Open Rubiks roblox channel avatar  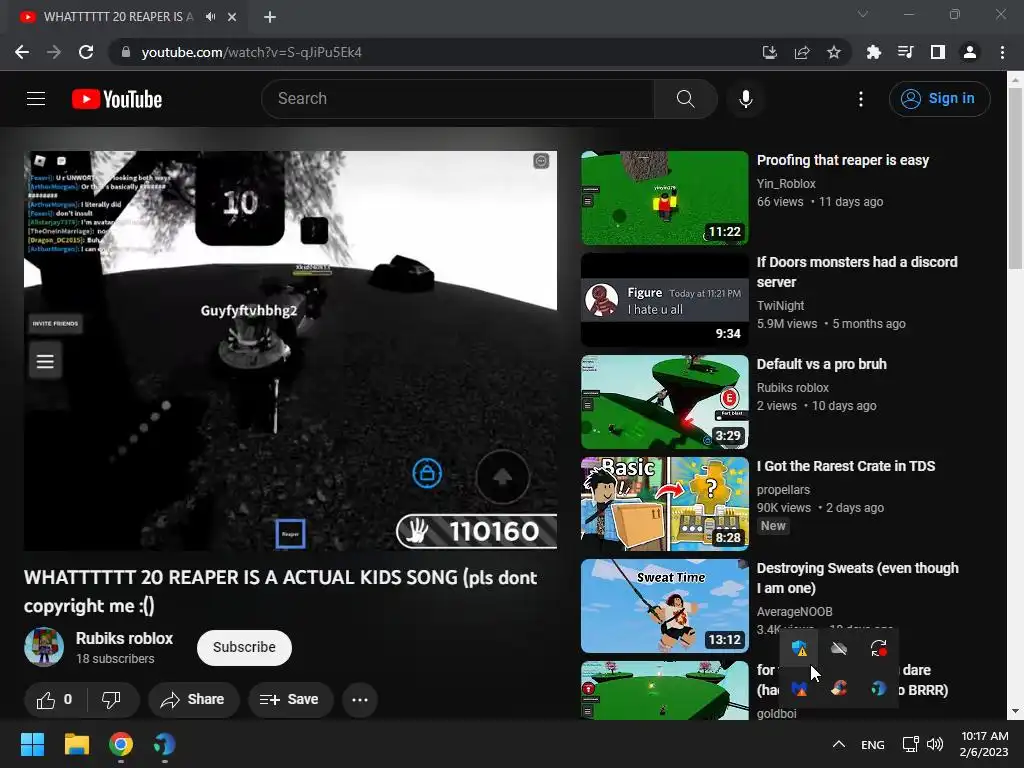(44, 647)
